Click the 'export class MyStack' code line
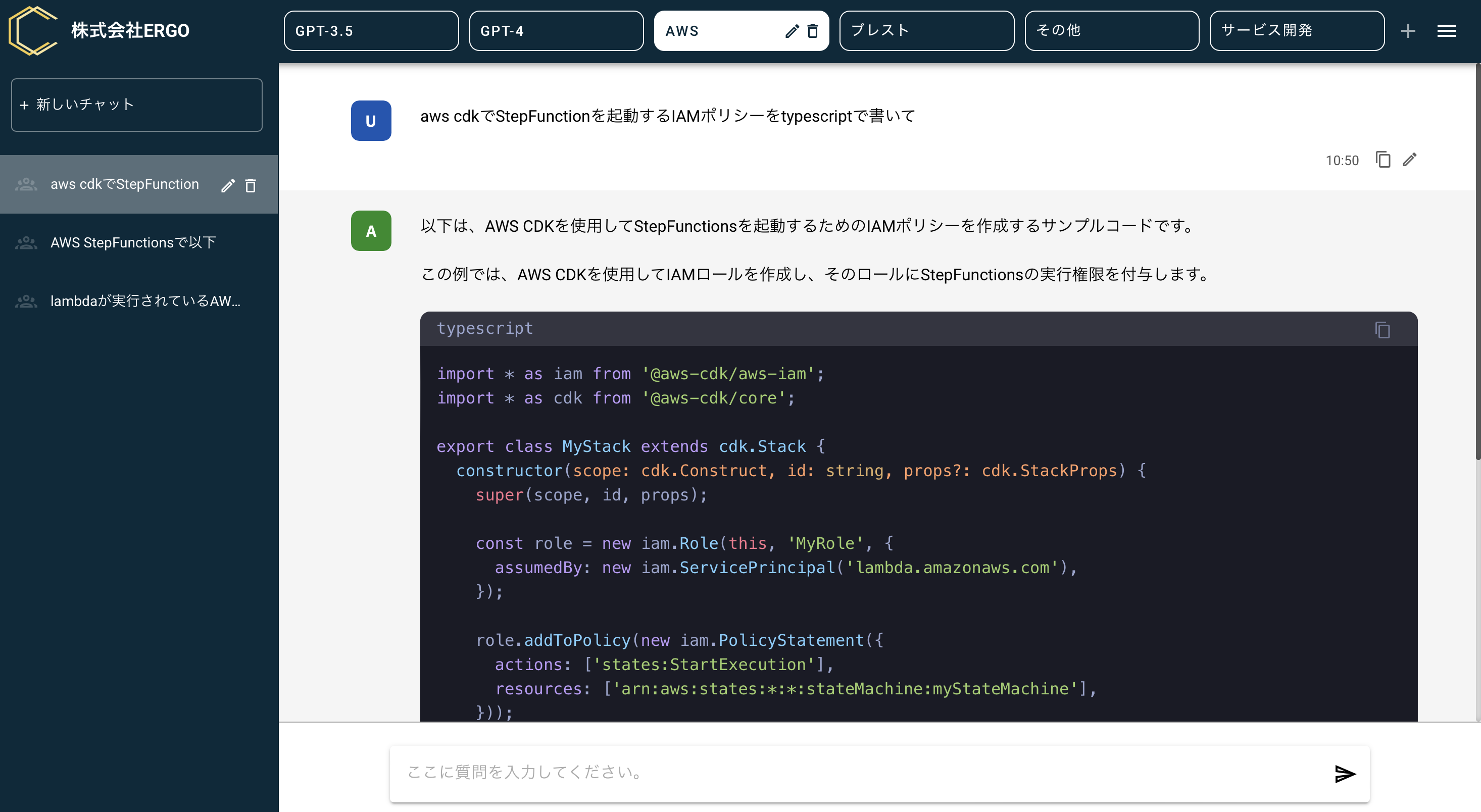The height and width of the screenshot is (812, 1481). coord(631,446)
